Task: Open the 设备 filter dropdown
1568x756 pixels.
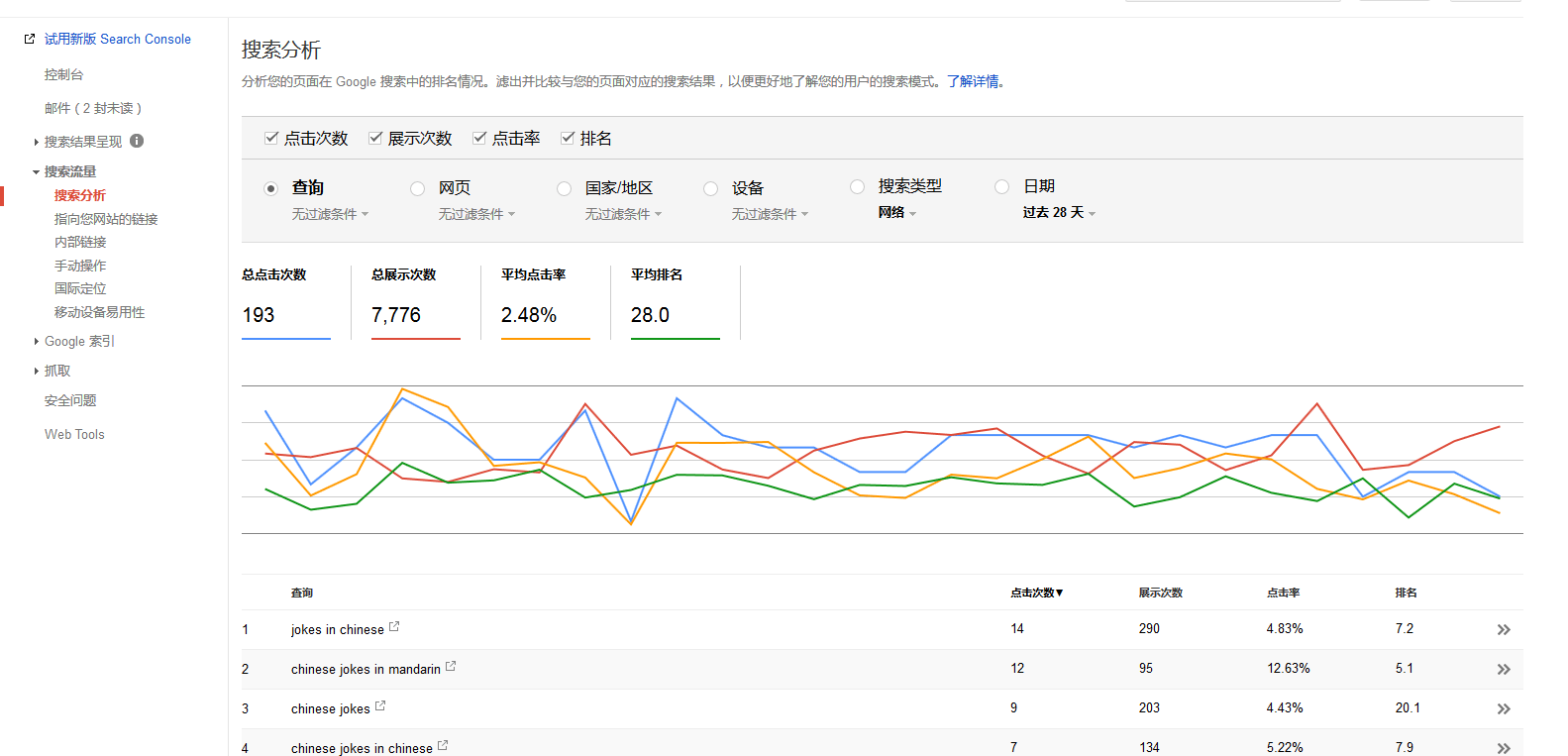Action: click(770, 214)
